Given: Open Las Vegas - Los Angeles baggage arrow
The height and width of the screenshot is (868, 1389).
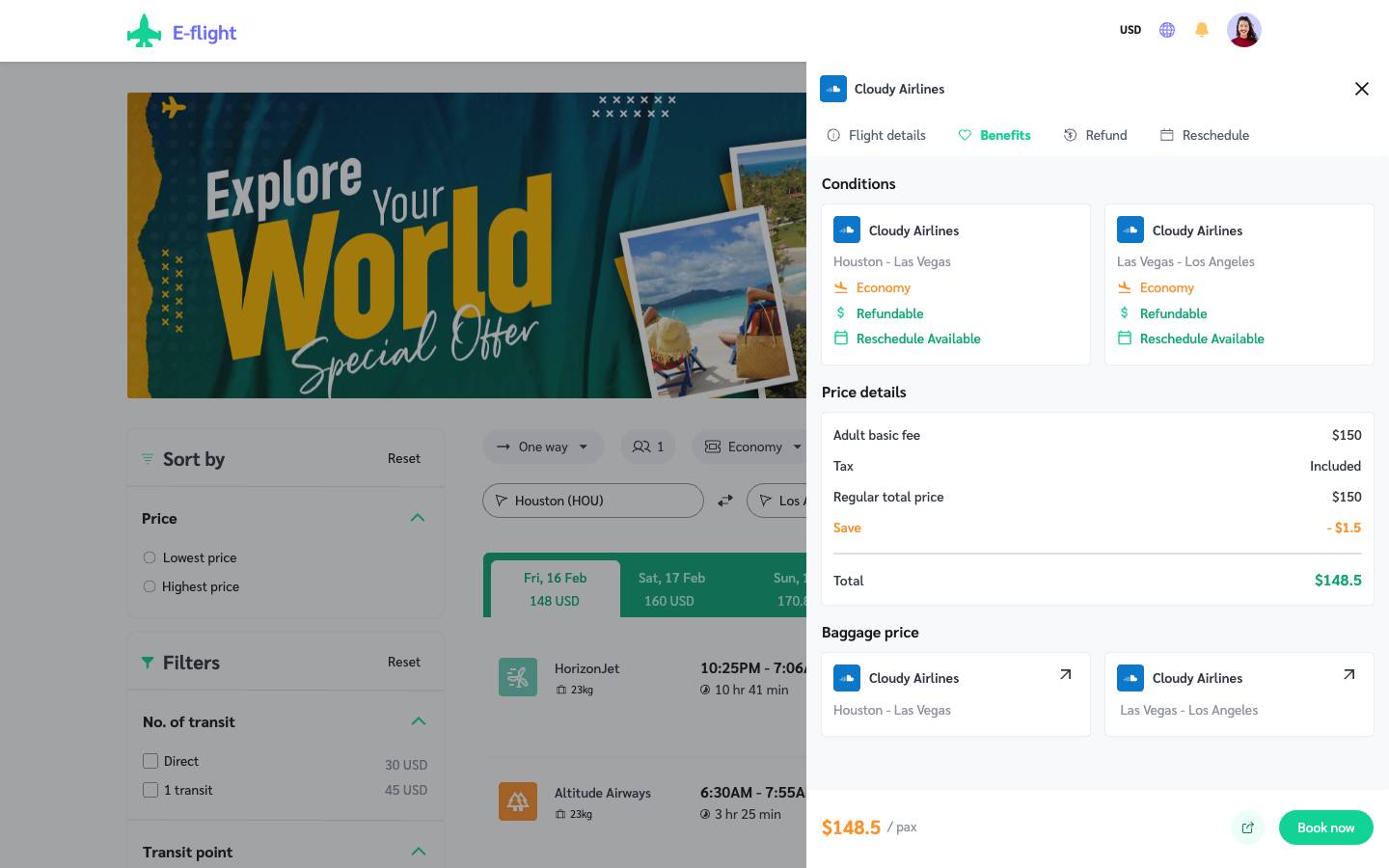Looking at the screenshot, I should [1348, 675].
